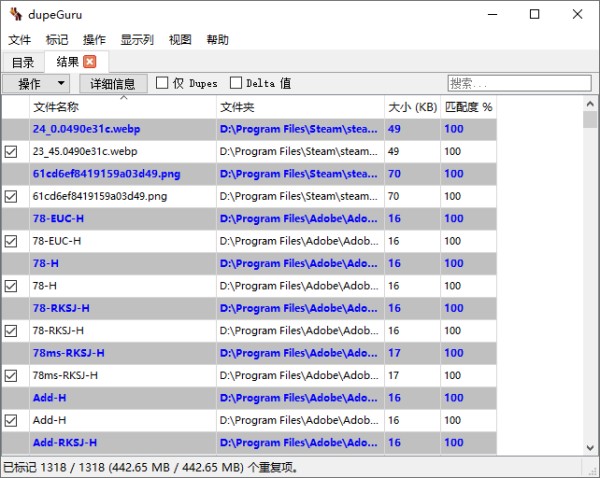
Task: Open the 视图 menu
Action: [180, 39]
